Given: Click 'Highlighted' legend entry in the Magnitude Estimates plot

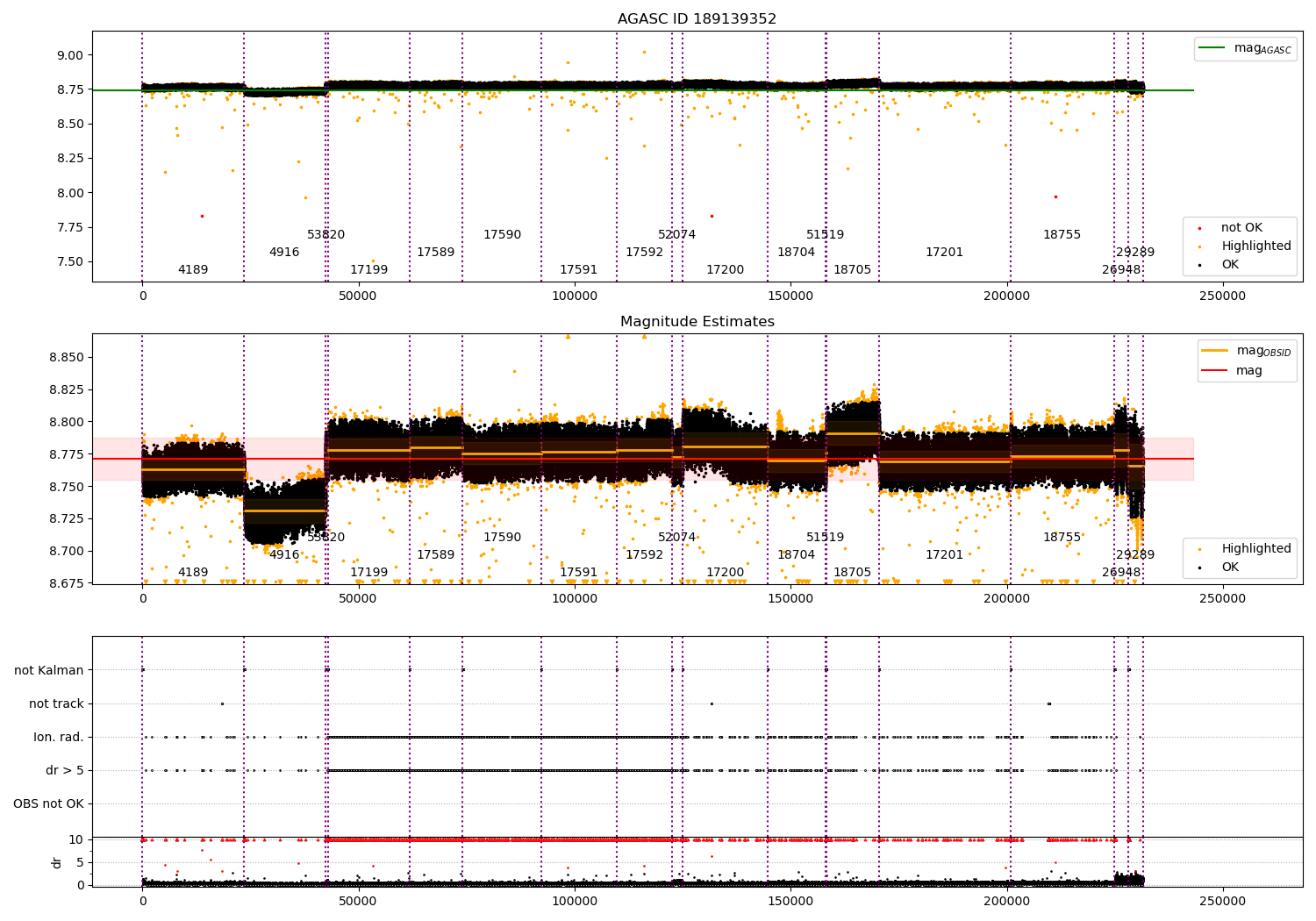Looking at the screenshot, I should 1246,549.
